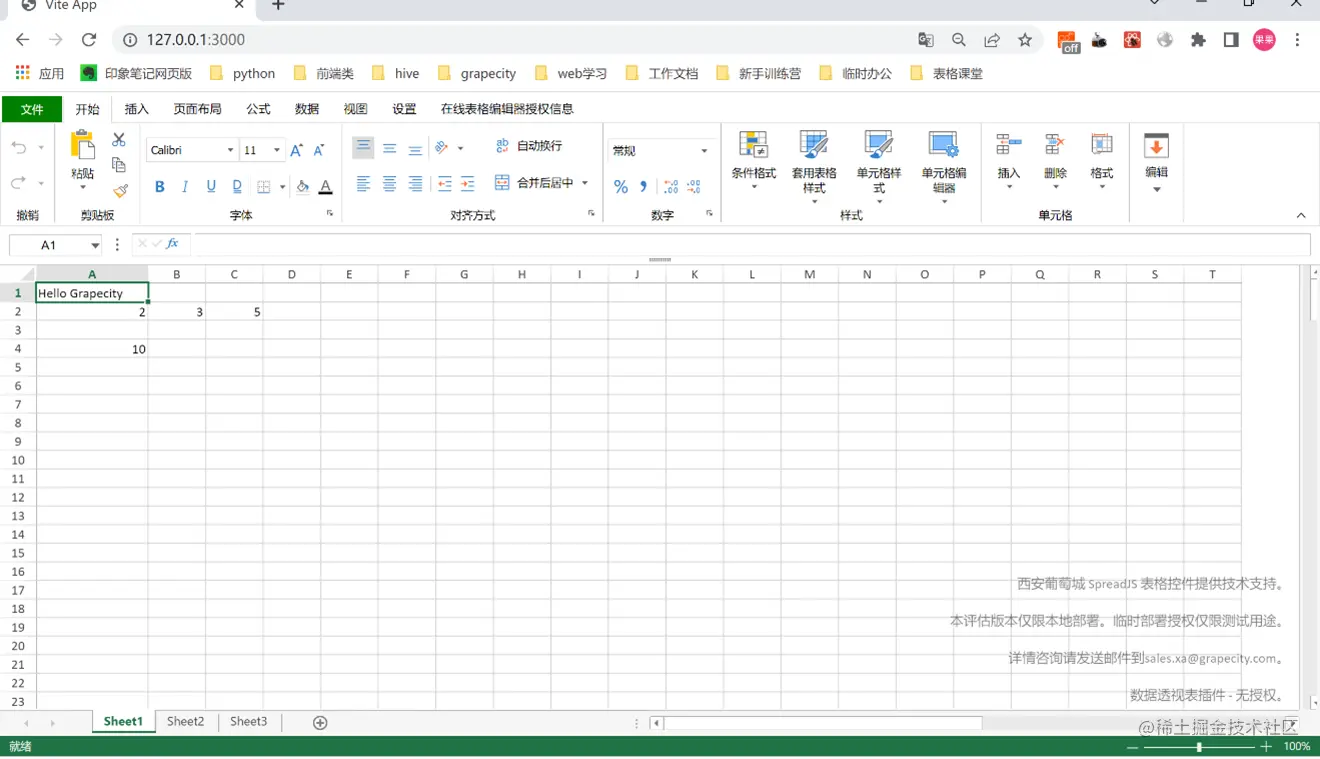Apply comma style number format
The height and width of the screenshot is (759, 1320).
click(x=644, y=187)
